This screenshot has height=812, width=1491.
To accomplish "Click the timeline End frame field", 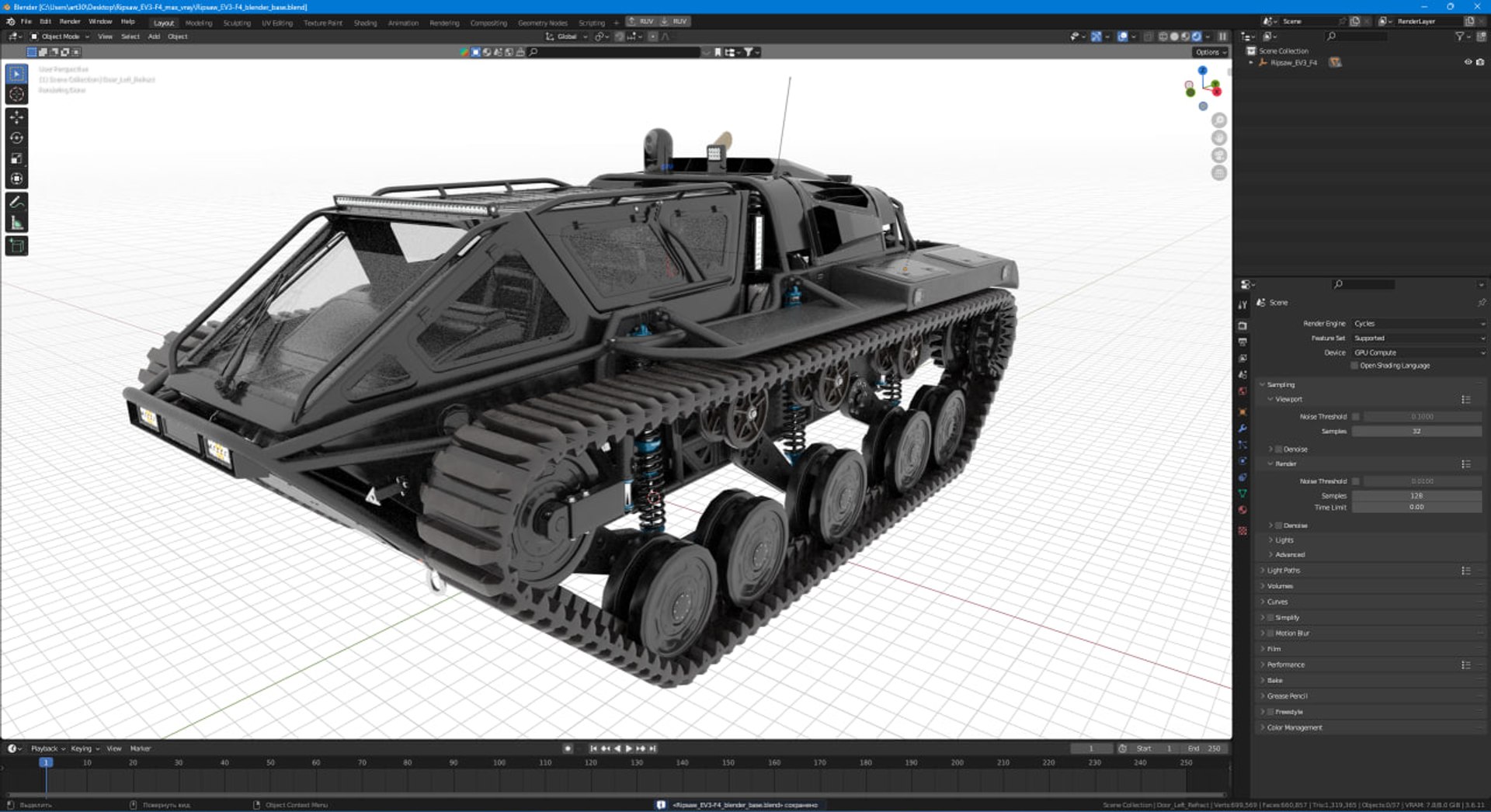I will coord(1204,749).
